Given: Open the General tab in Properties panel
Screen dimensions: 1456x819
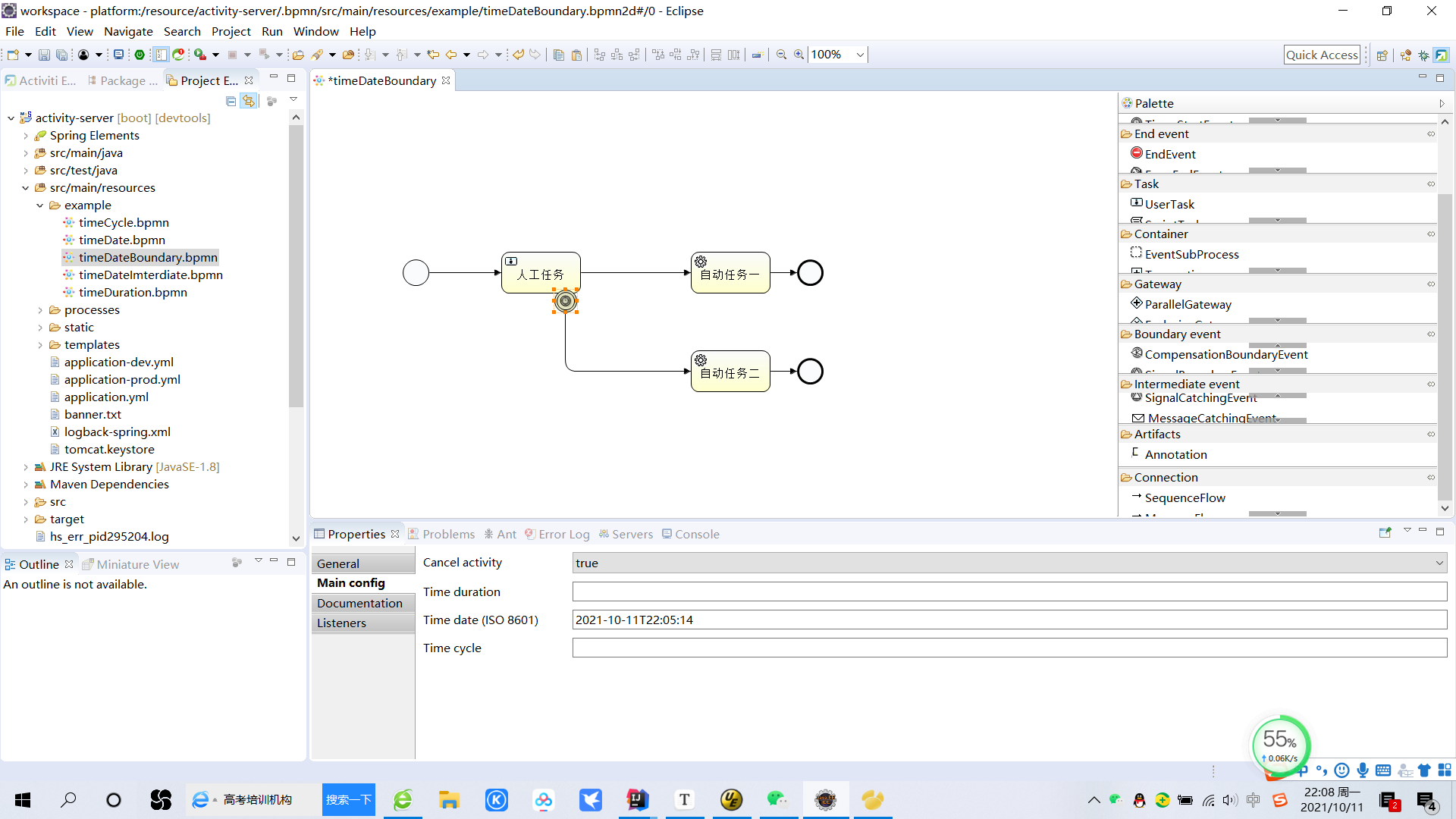Looking at the screenshot, I should tap(338, 563).
